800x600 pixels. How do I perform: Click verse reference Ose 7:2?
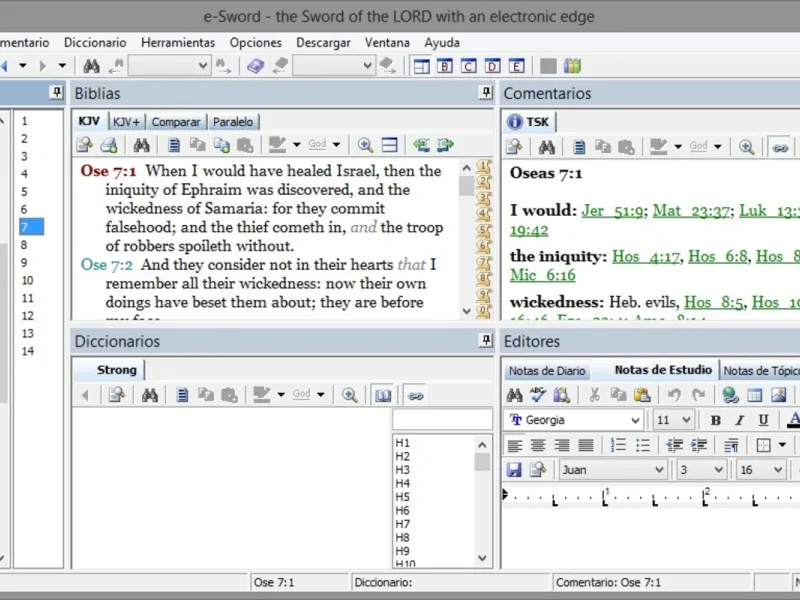[107, 265]
